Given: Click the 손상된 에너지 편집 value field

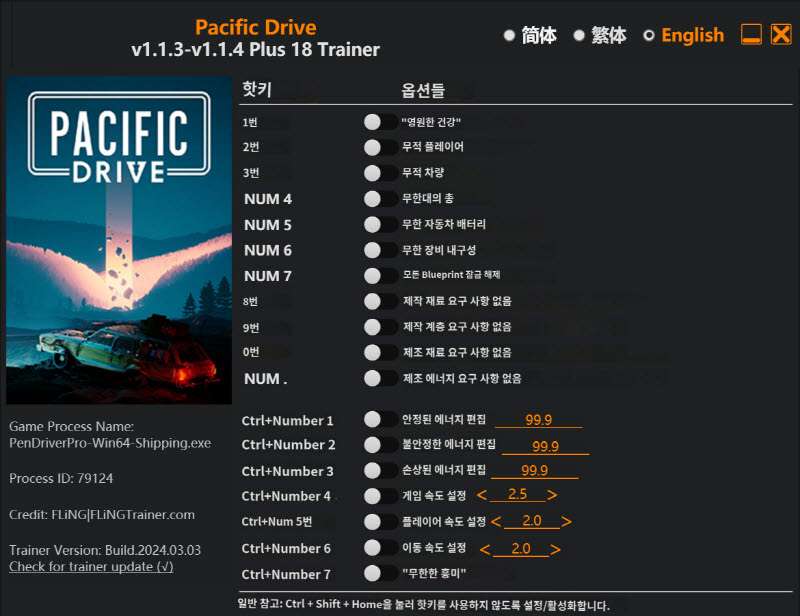Looking at the screenshot, I should pyautogui.click(x=534, y=470).
